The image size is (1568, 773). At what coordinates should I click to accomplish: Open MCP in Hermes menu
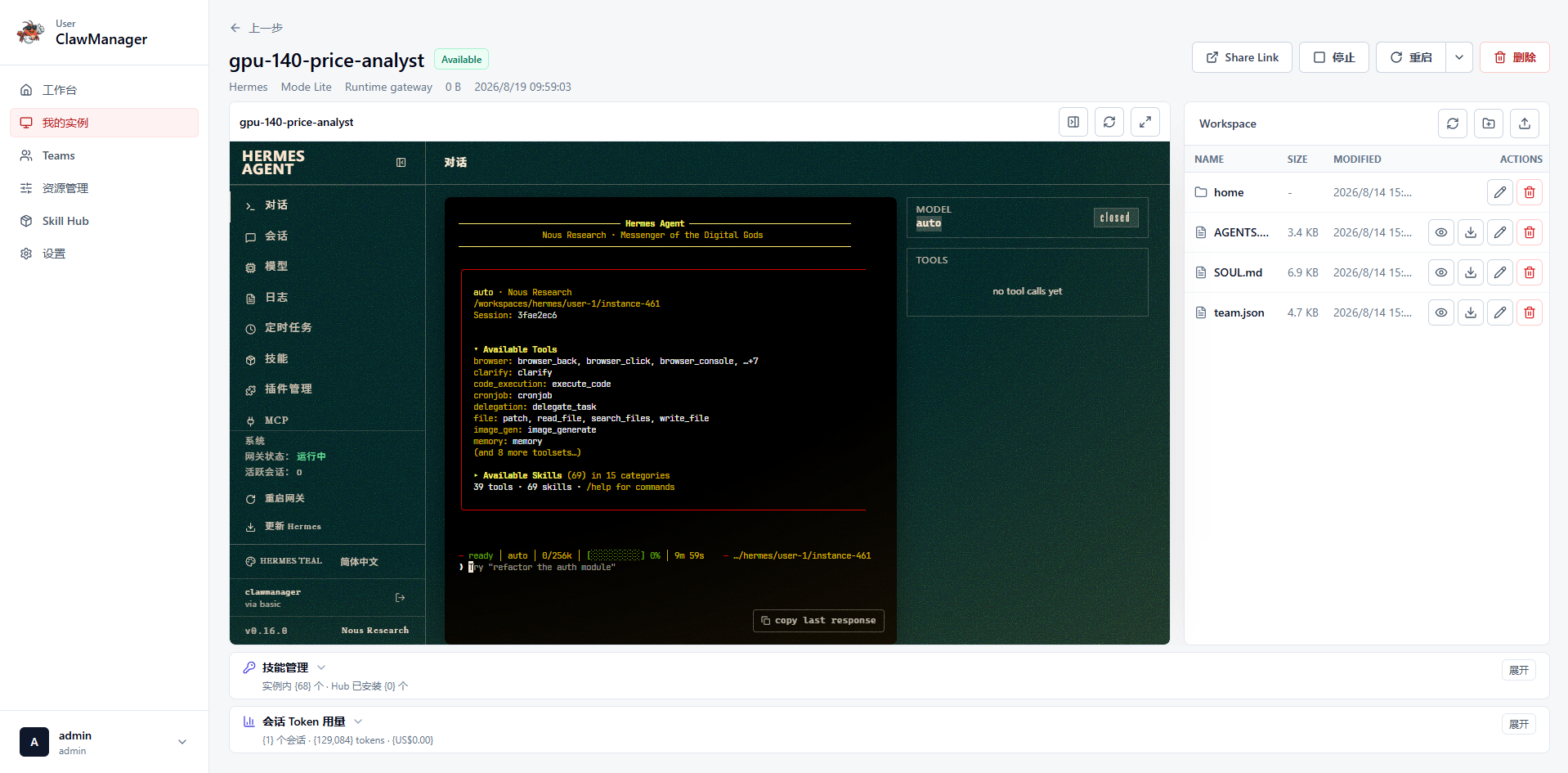(327, 420)
